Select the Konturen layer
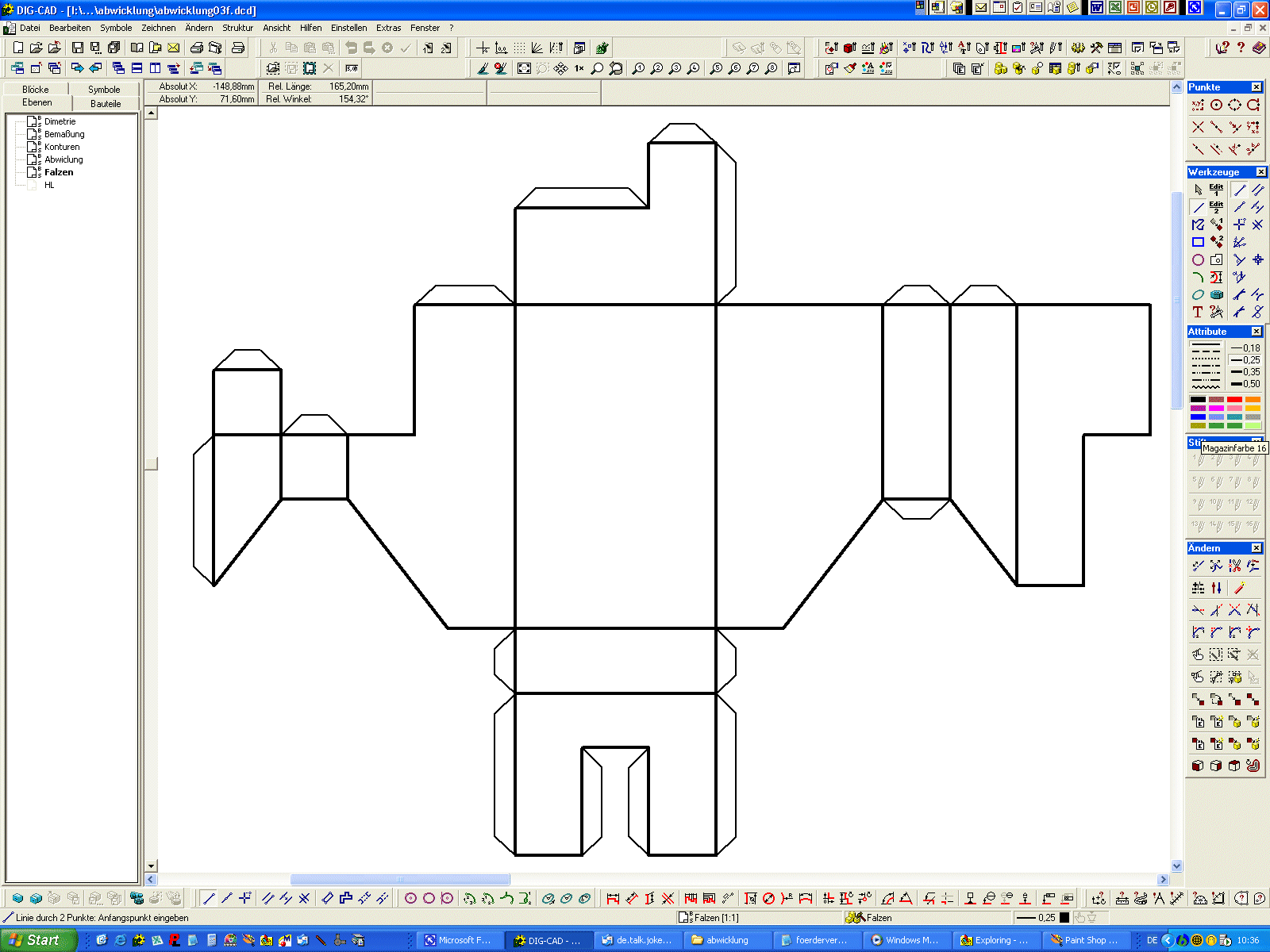The width and height of the screenshot is (1270, 952). pyautogui.click(x=62, y=147)
